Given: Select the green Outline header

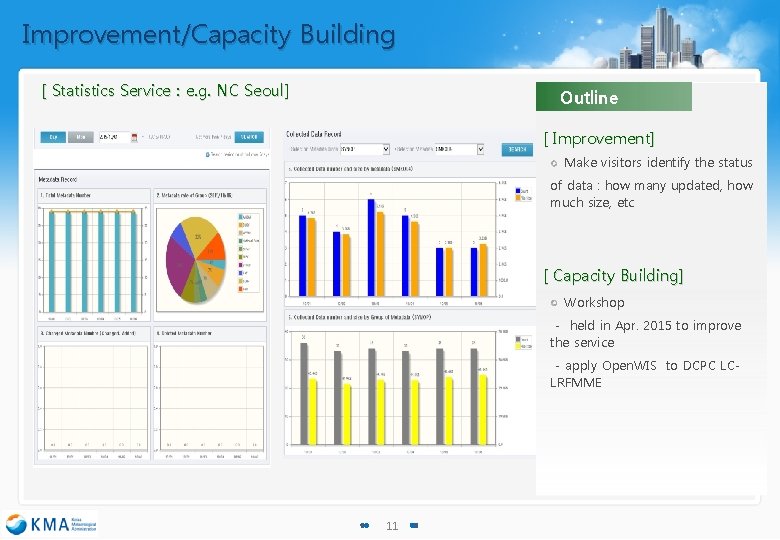Looking at the screenshot, I should [x=613, y=97].
